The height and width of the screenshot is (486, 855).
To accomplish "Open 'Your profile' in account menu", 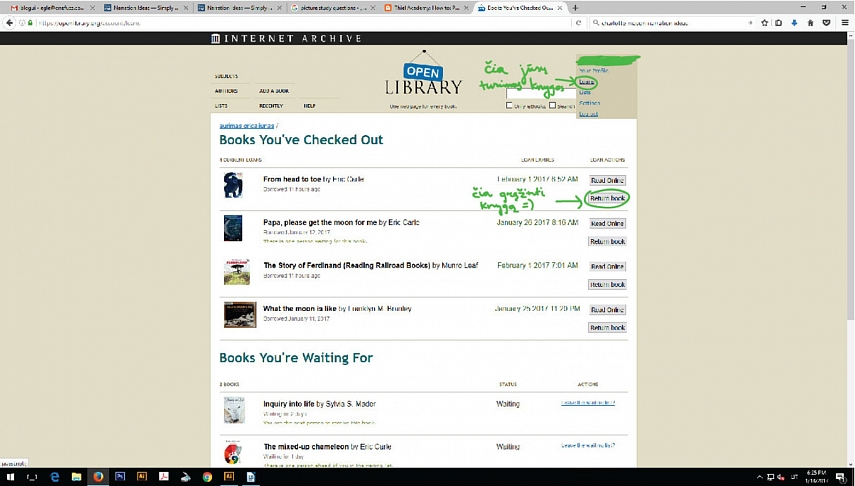I will tap(593, 71).
